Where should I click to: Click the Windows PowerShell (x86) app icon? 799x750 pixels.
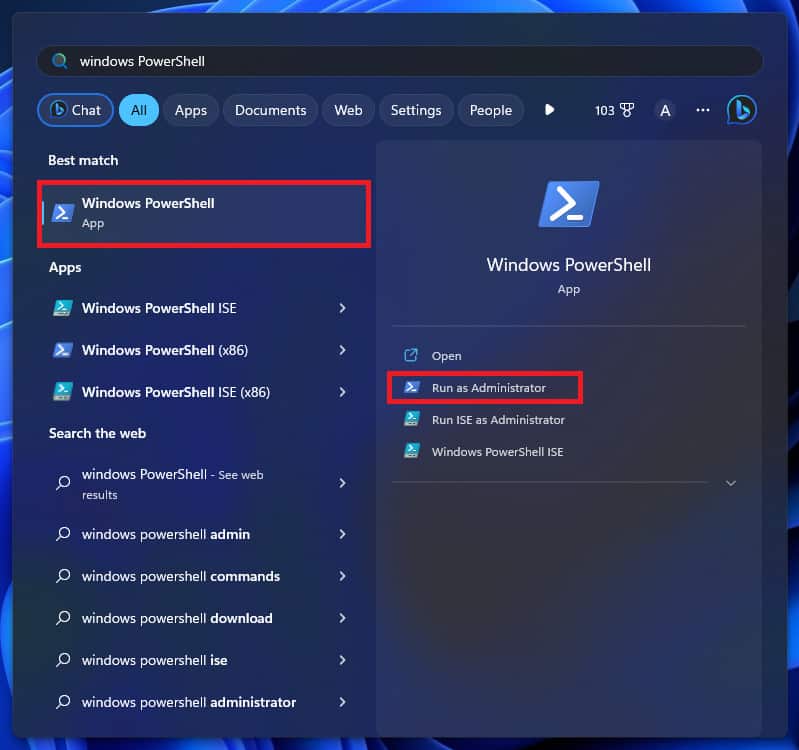[x=63, y=350]
